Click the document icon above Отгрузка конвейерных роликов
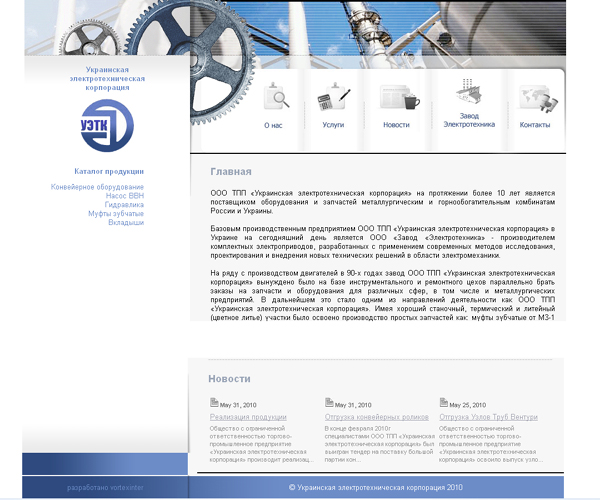600x500 pixels. click(329, 404)
